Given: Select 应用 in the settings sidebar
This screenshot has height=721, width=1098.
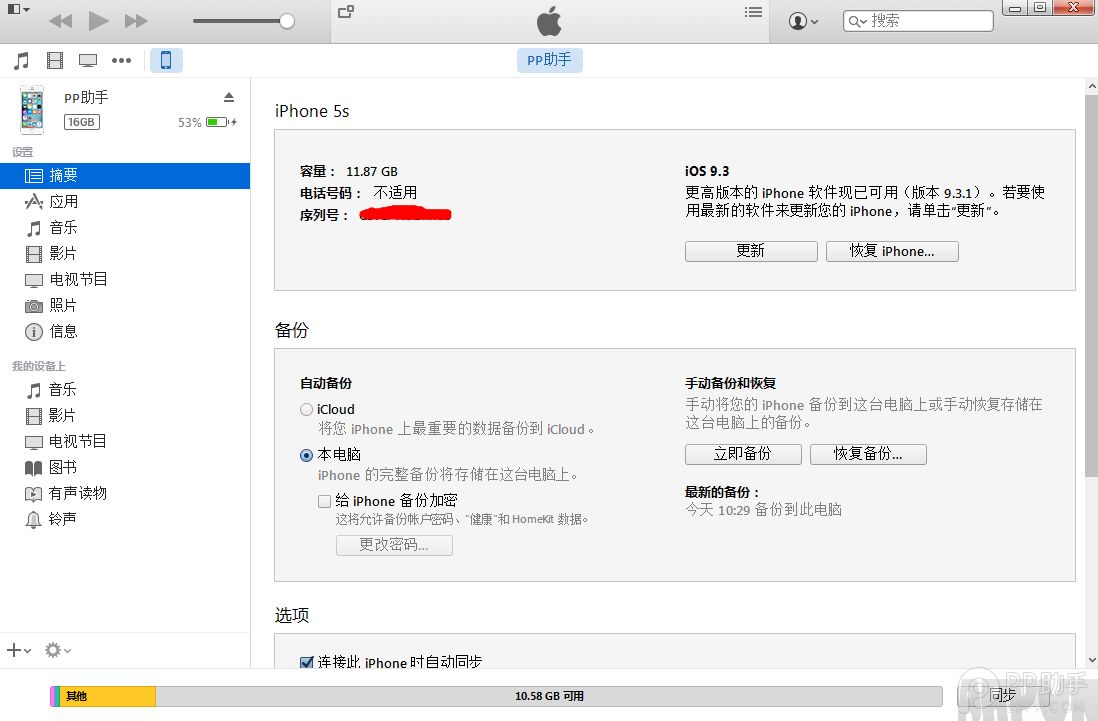Looking at the screenshot, I should click(64, 202).
